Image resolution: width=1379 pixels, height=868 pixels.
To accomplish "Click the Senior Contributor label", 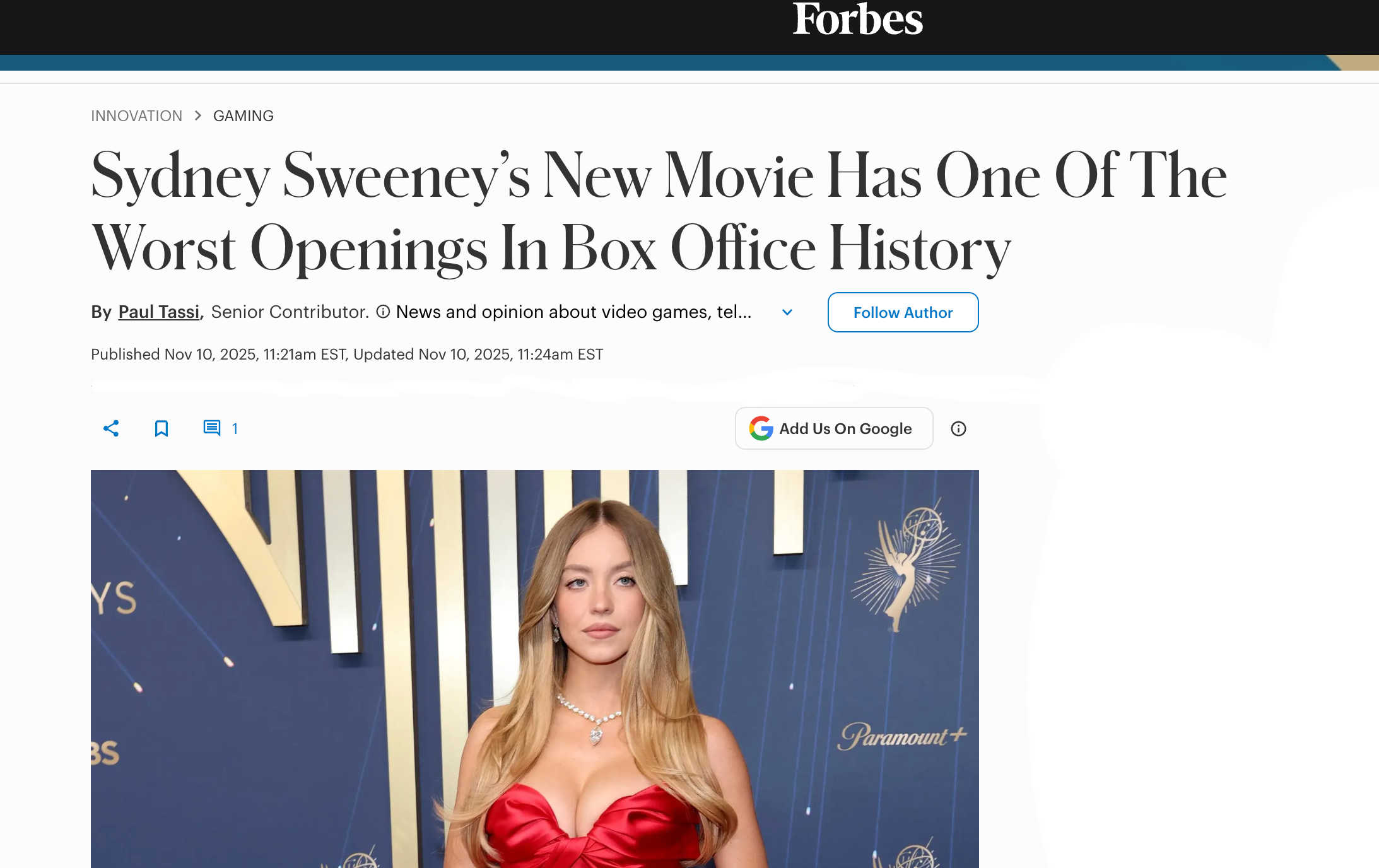I will point(290,312).
